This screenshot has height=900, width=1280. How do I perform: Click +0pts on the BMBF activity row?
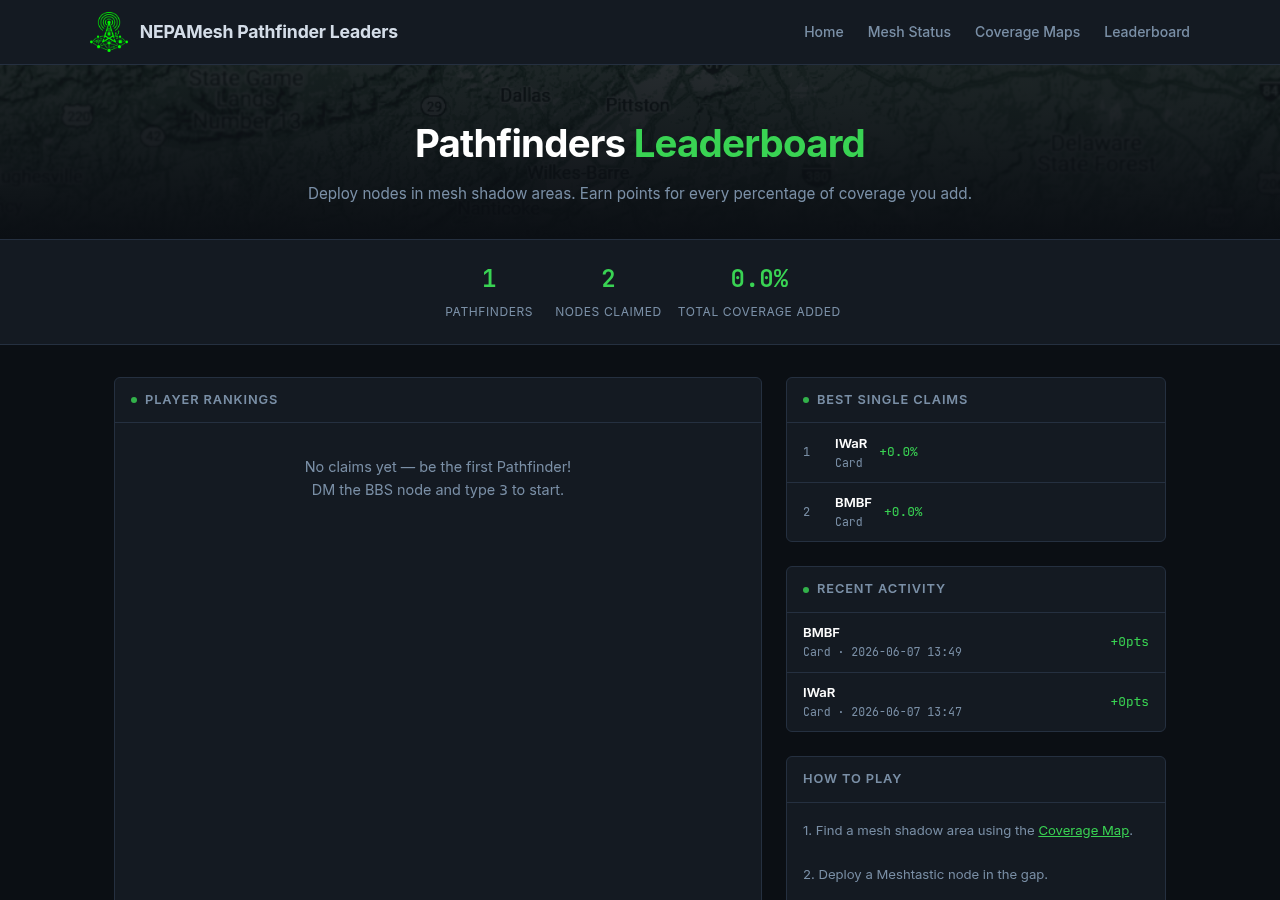(x=1129, y=642)
